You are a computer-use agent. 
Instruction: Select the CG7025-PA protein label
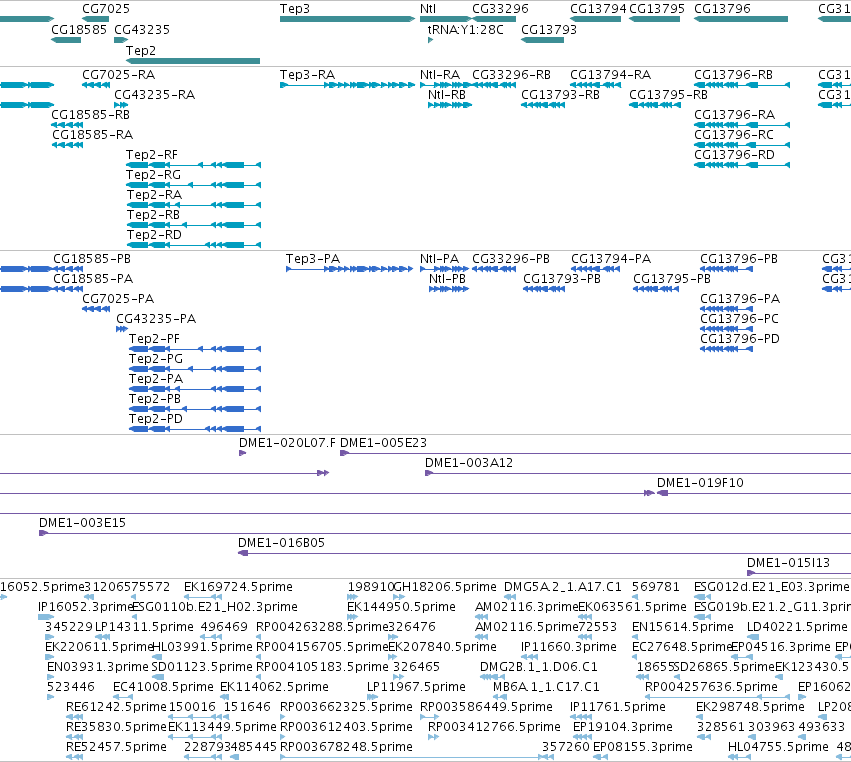pyautogui.click(x=118, y=299)
